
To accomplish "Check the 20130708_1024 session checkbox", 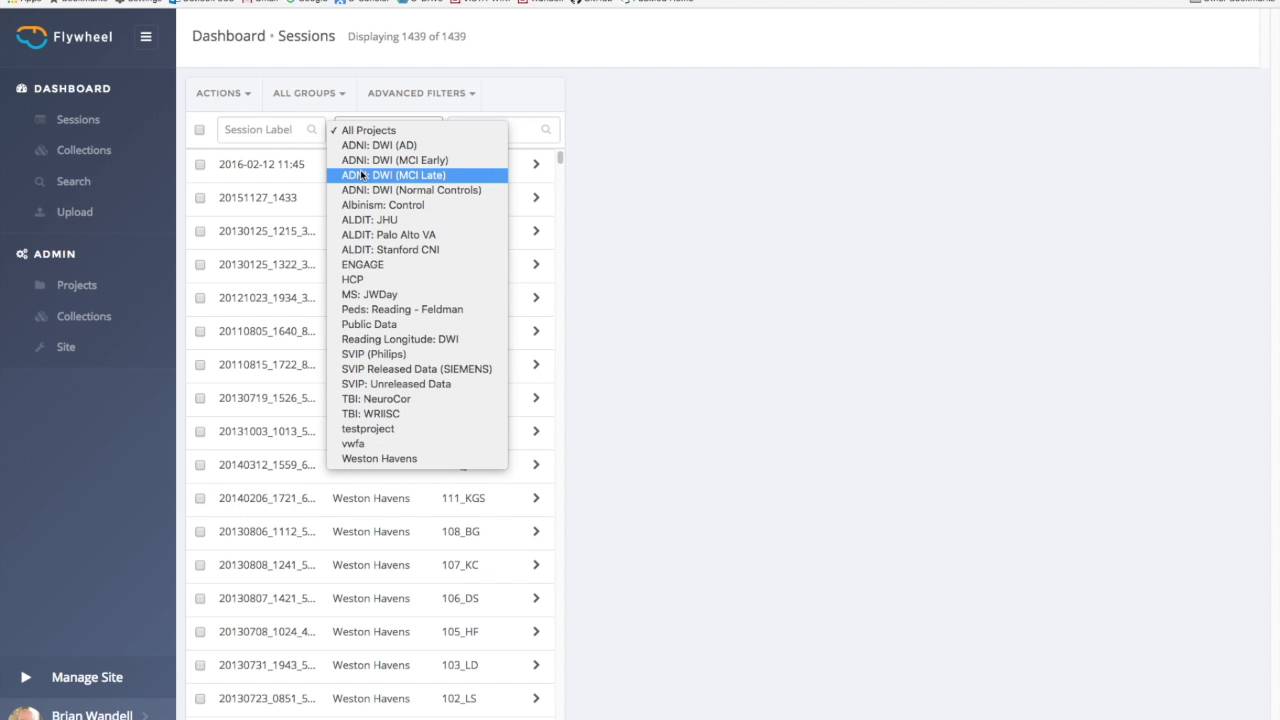I will pos(200,632).
